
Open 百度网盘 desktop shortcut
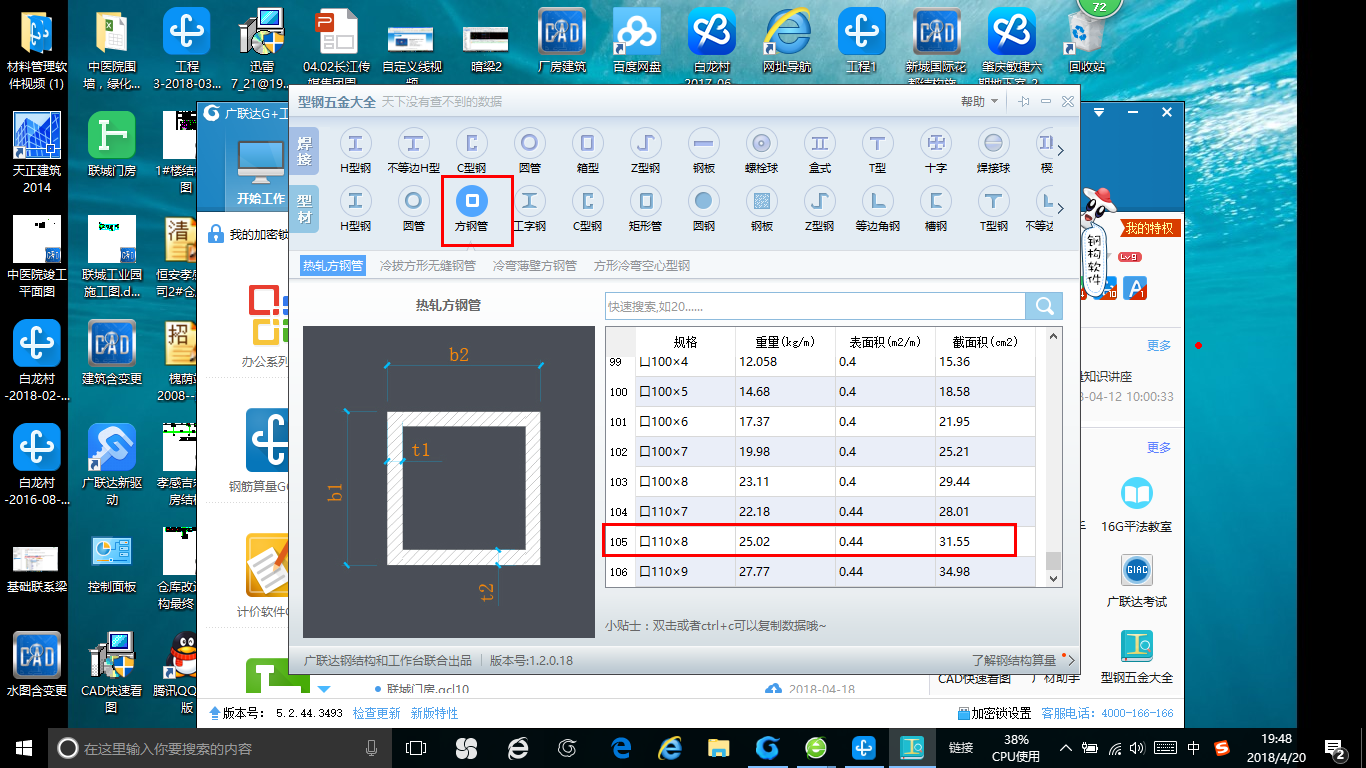pos(637,41)
